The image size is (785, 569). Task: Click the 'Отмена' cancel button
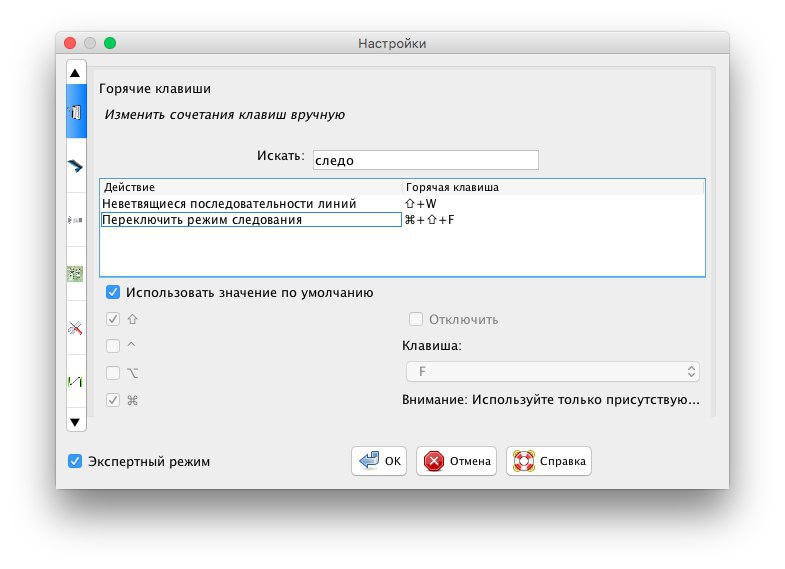coord(456,461)
